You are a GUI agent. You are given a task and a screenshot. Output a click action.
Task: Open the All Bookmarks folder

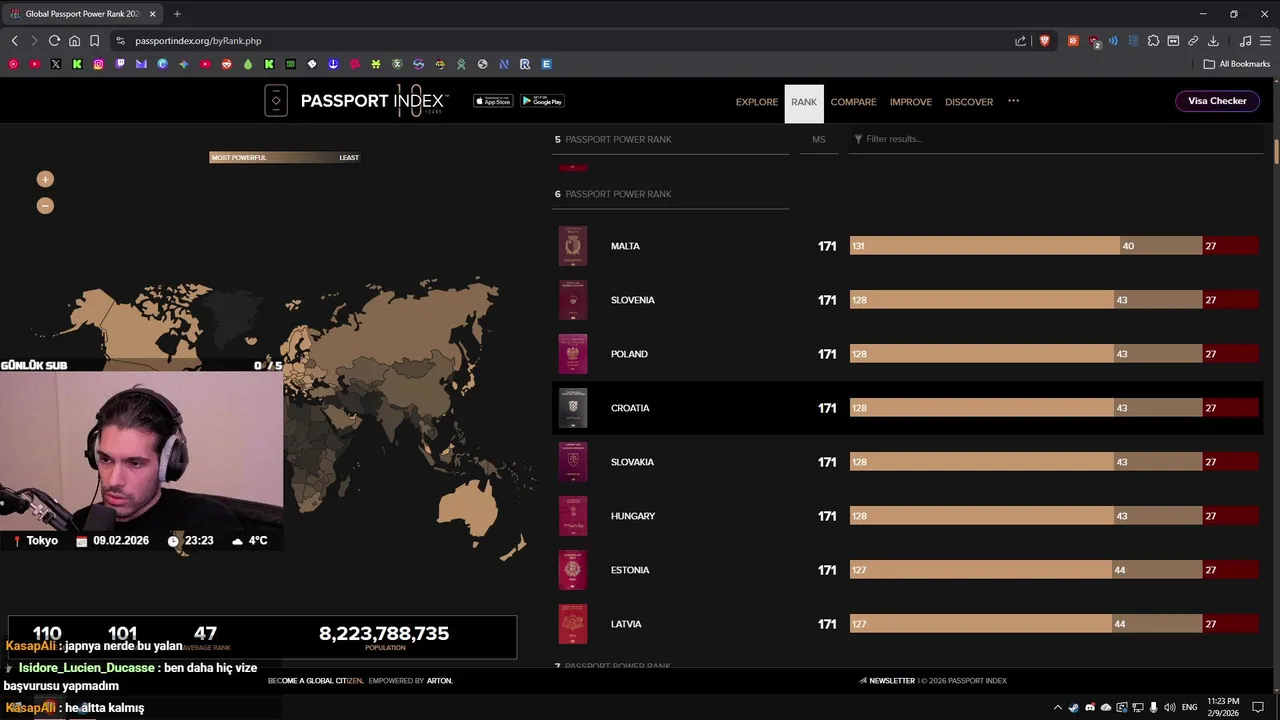coord(1237,64)
